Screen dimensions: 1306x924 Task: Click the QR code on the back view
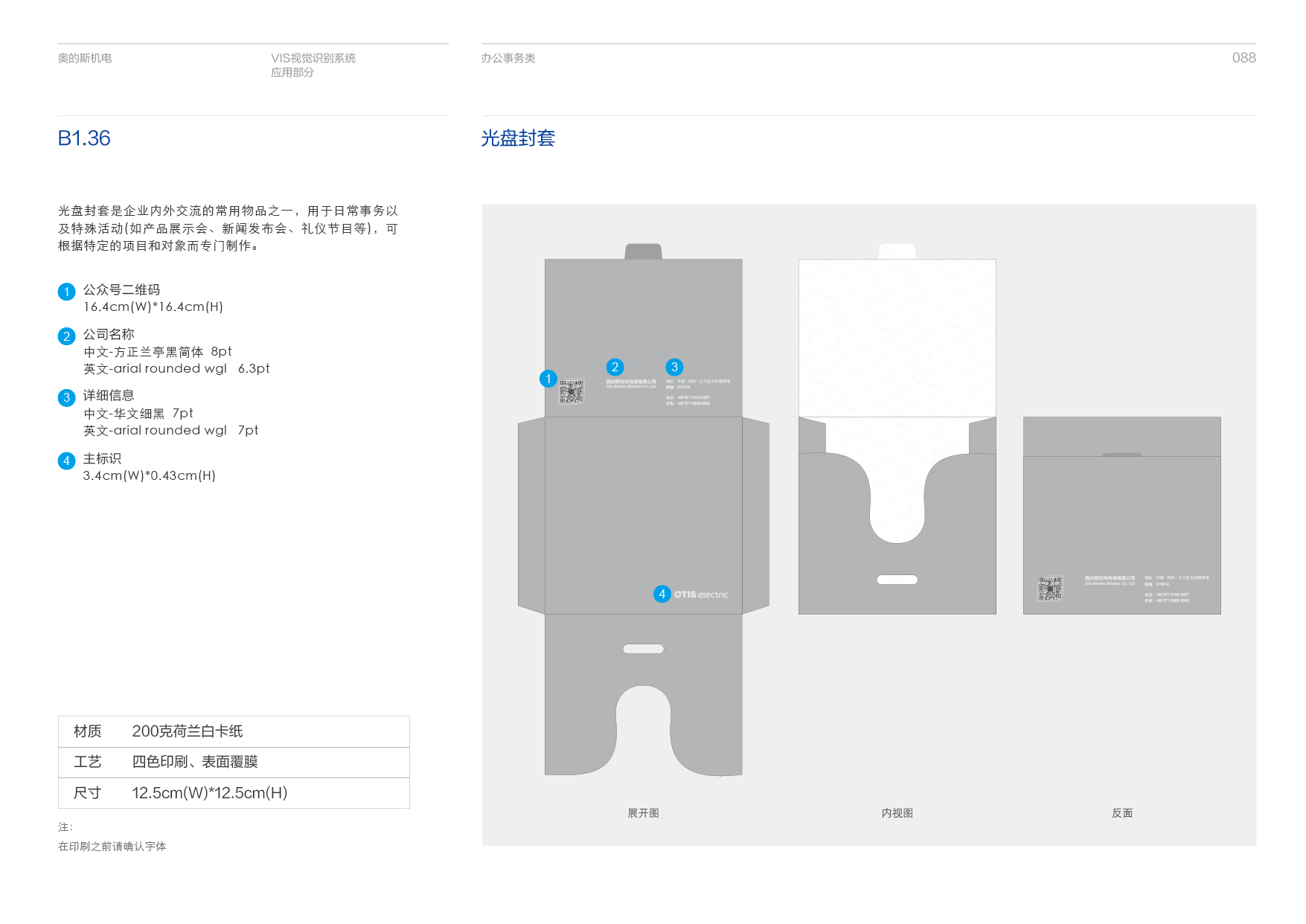tap(1050, 588)
